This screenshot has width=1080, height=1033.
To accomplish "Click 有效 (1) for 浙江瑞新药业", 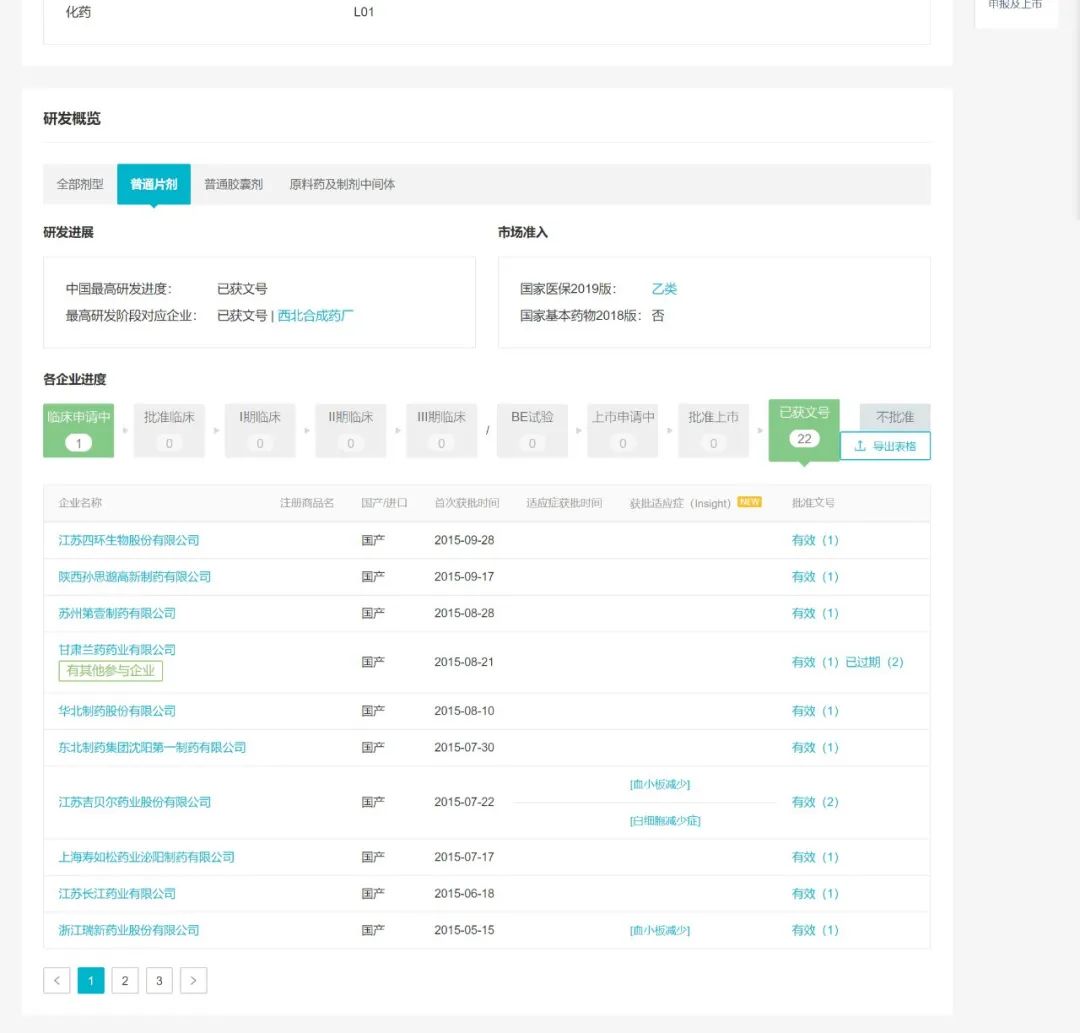I will [x=816, y=930].
